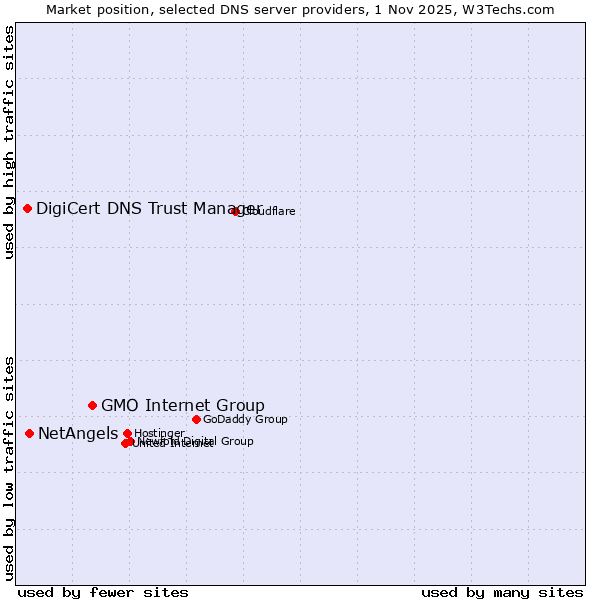Viewport: 600px width, 600px height.
Task: Click the Newfold Digital Group text label
Action: tap(225, 441)
